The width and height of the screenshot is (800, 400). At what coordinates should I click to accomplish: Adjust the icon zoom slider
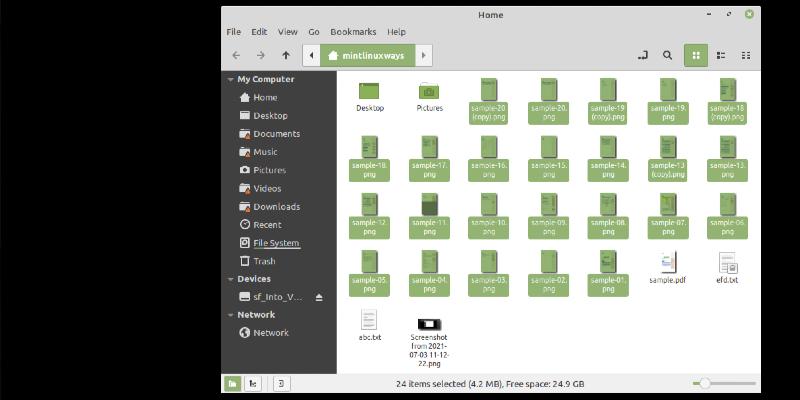coord(705,383)
